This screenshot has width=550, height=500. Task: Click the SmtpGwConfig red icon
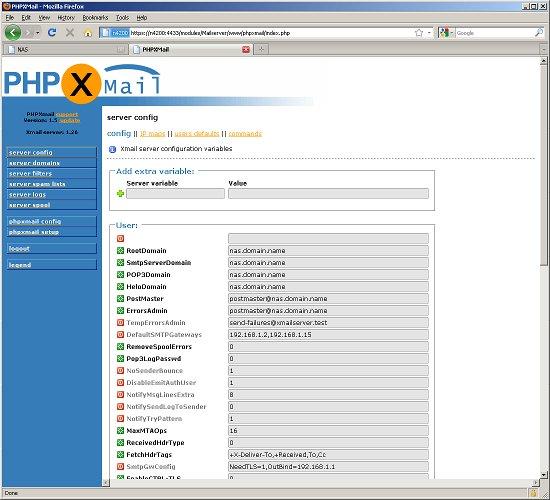click(x=120, y=466)
